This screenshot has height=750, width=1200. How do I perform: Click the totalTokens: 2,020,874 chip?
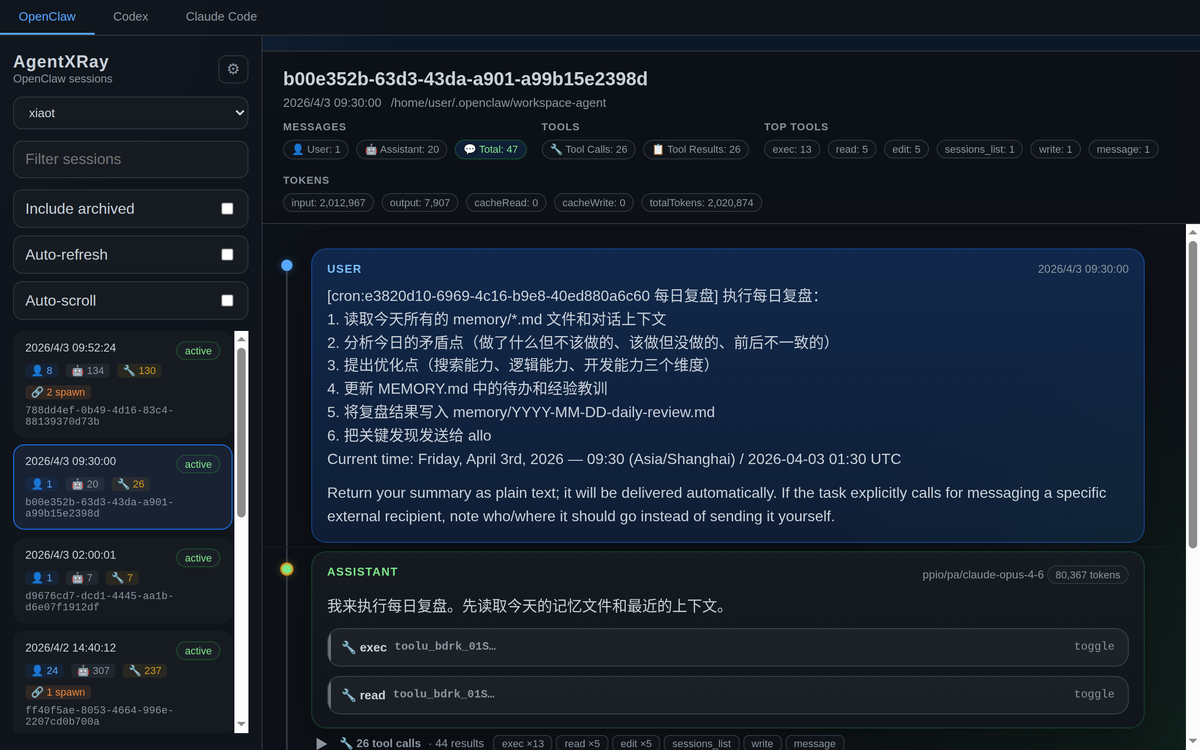[702, 203]
